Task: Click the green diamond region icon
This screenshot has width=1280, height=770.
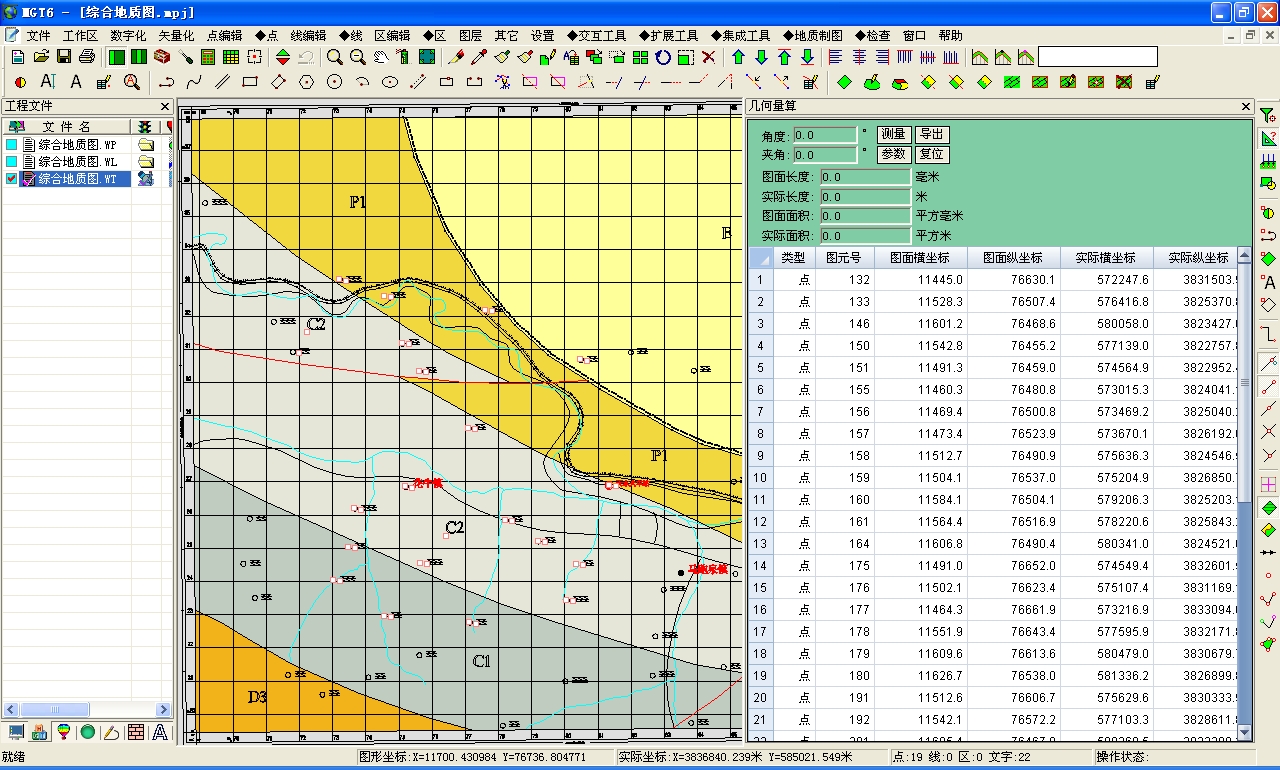Action: pyautogui.click(x=844, y=82)
